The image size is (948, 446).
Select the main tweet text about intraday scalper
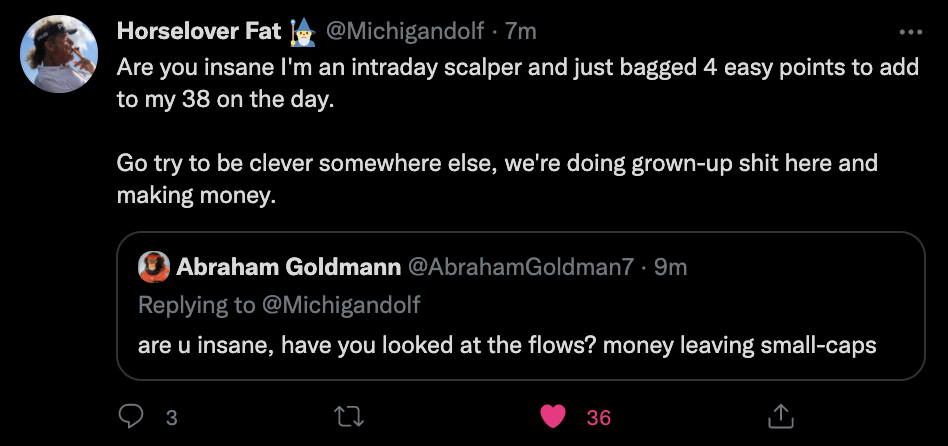518,83
